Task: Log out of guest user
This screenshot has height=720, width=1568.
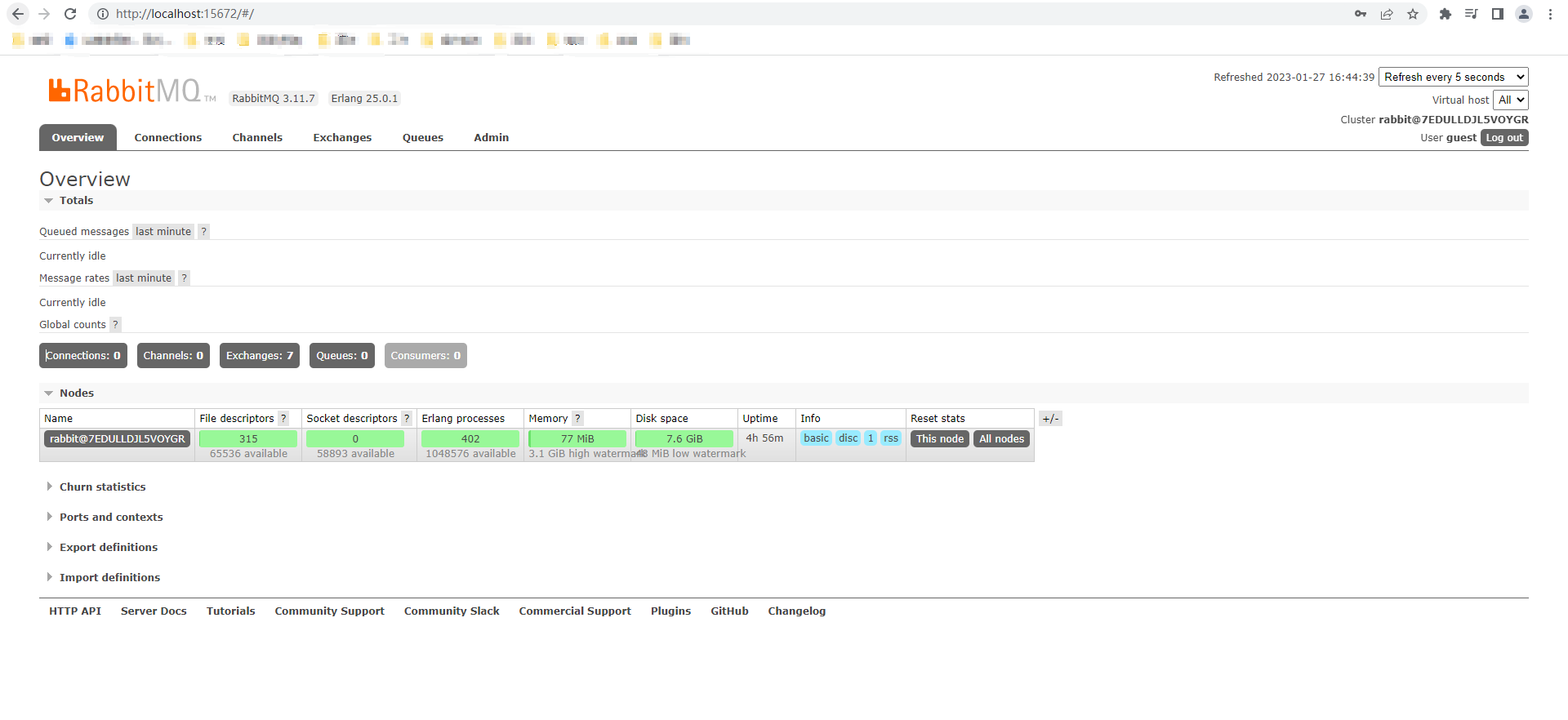Action: pos(1504,138)
